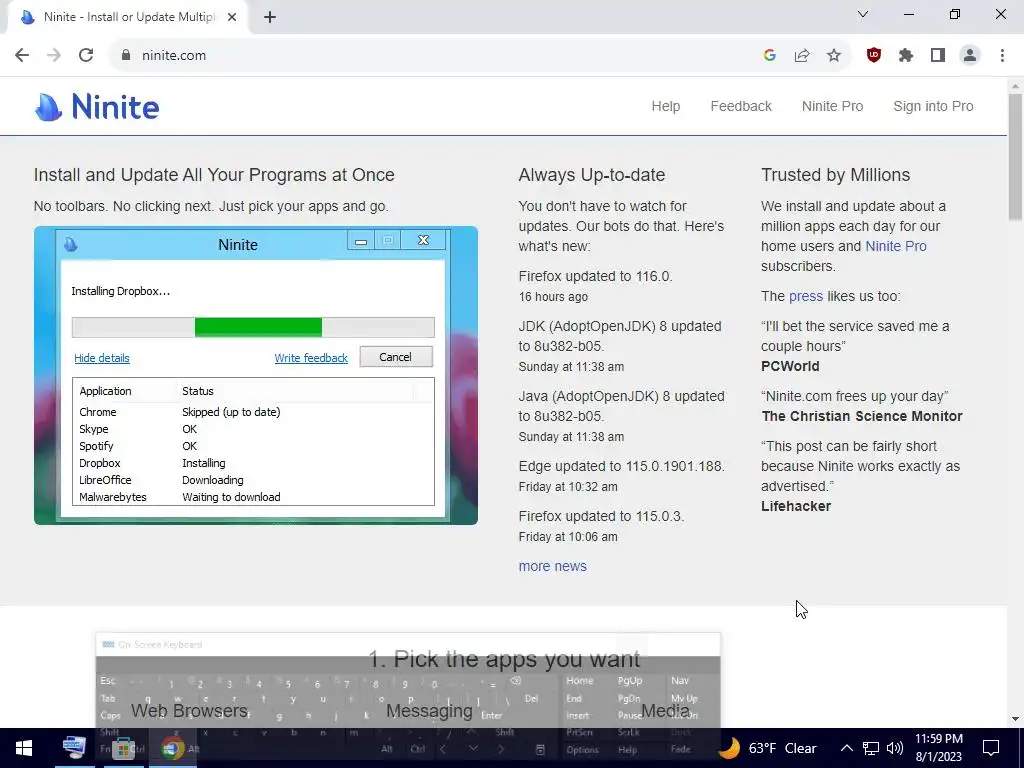The width and height of the screenshot is (1024, 768).
Task: Click the Chrome icon on the taskbar
Action: tap(173, 748)
